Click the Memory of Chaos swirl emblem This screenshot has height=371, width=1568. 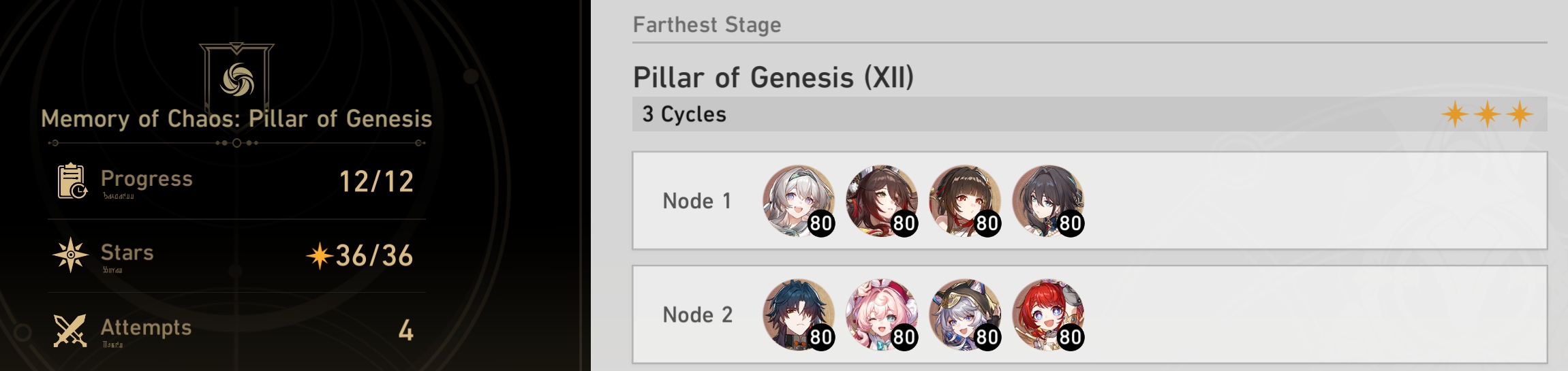point(237,80)
